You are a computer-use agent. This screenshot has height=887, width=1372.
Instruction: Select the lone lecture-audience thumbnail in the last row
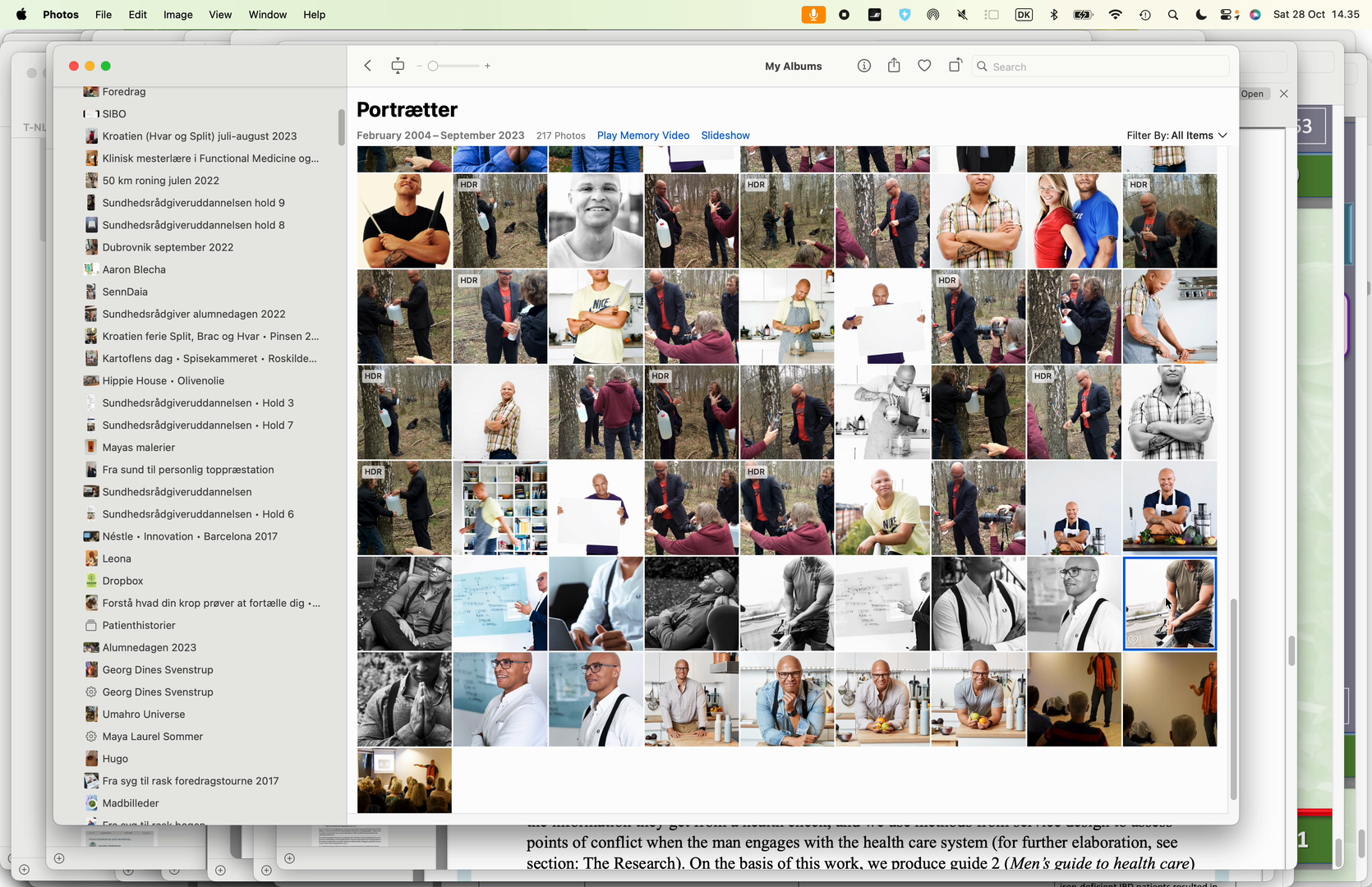tap(404, 780)
